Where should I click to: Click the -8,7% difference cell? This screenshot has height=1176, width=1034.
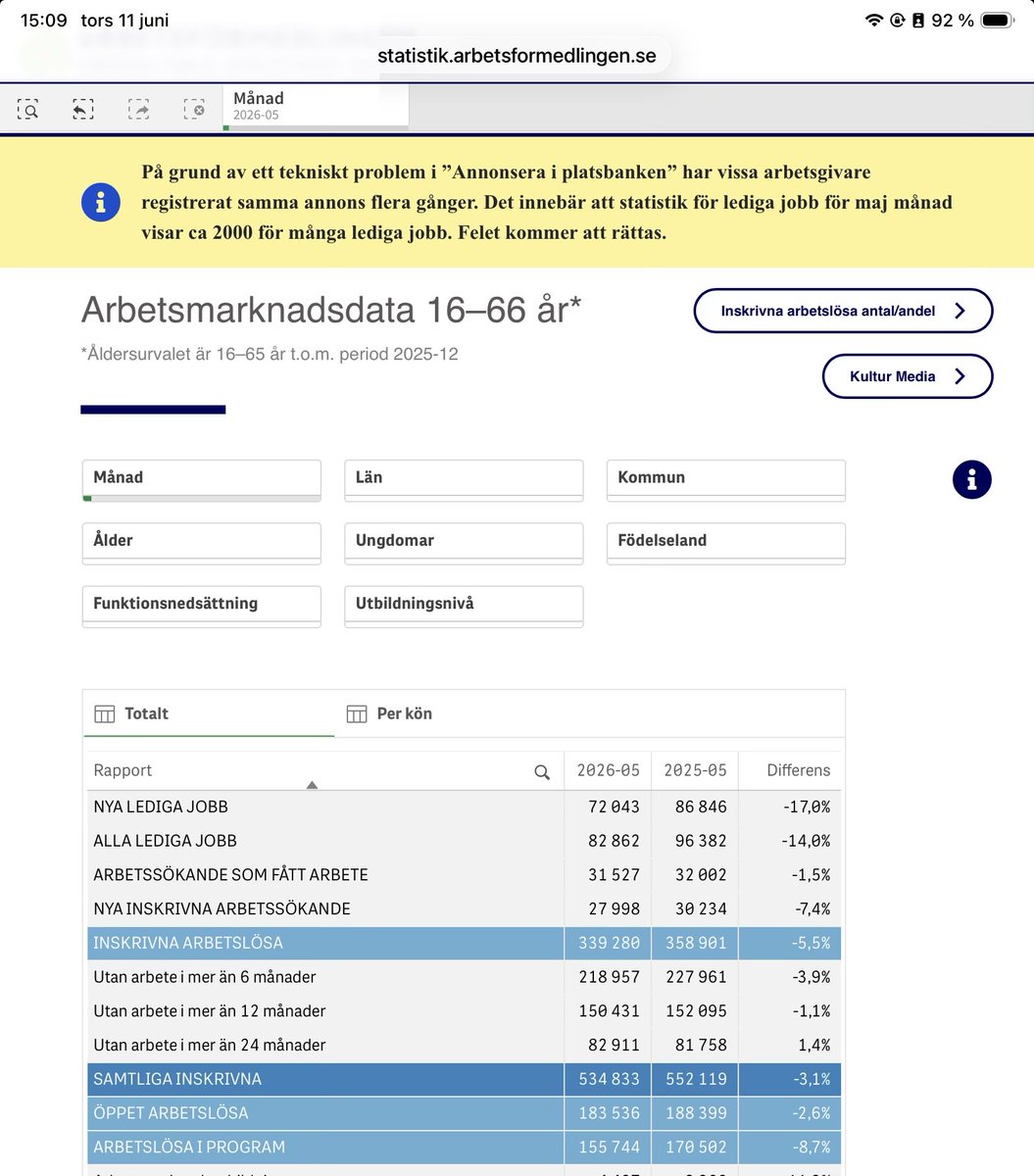coord(811,1147)
